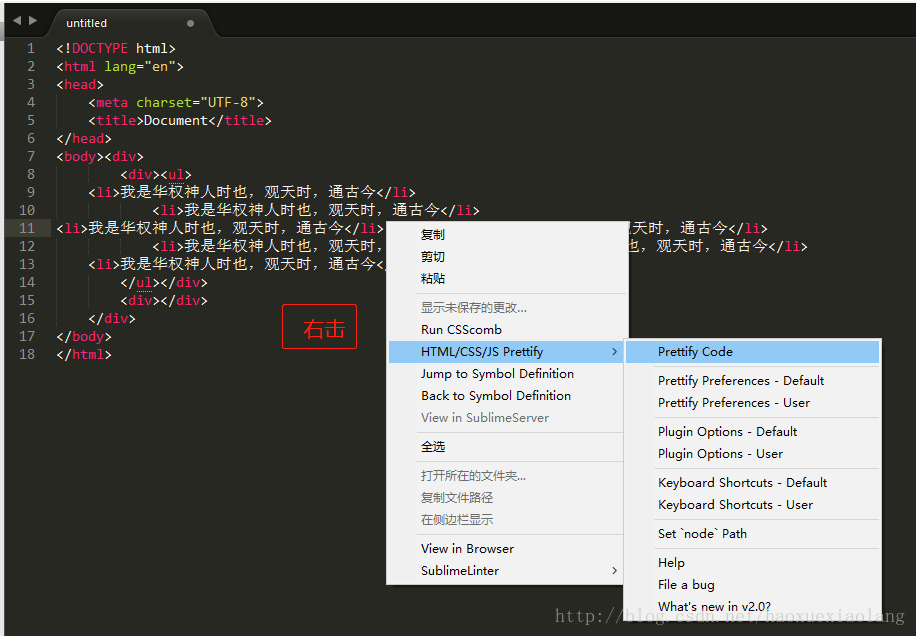Expand arrow beside SublimeLinter
The height and width of the screenshot is (636, 916).
point(614,571)
